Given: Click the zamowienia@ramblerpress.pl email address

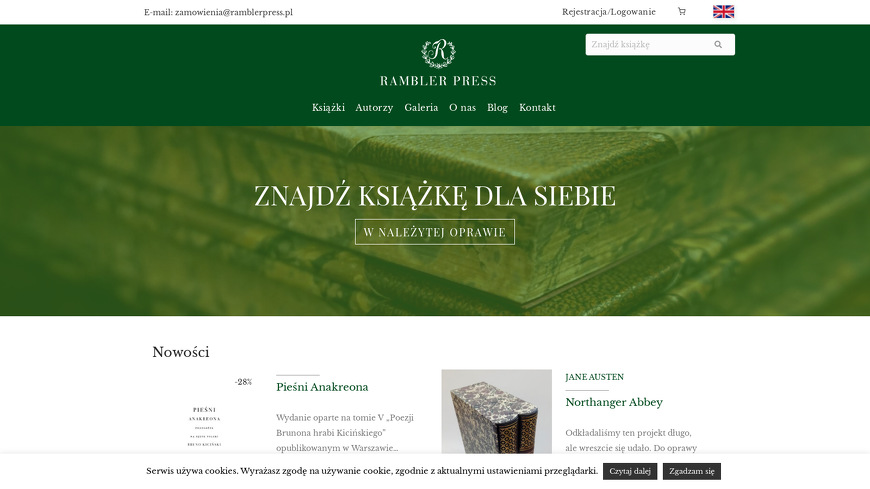Looking at the screenshot, I should 234,12.
